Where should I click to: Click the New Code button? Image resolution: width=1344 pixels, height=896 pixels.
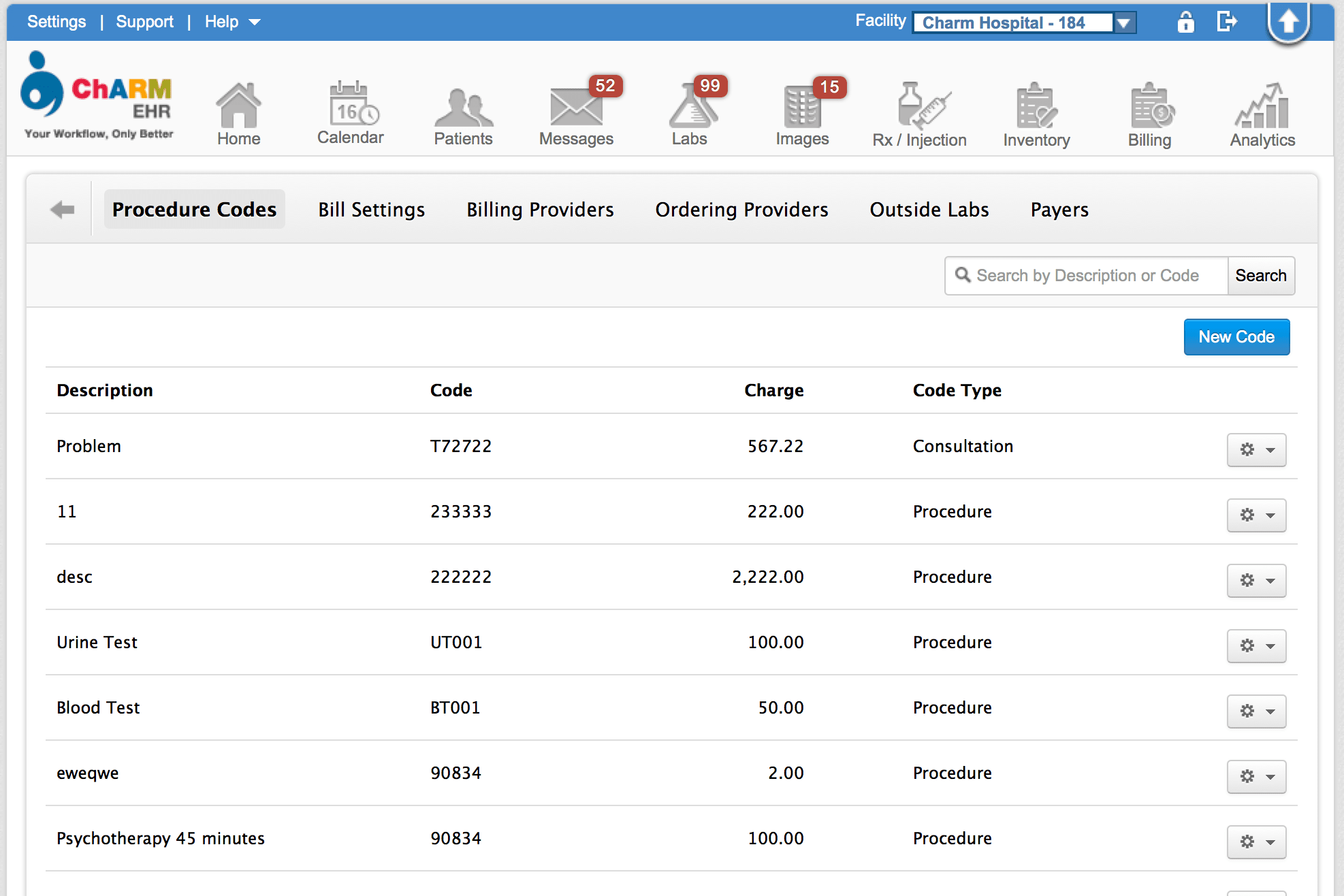[x=1236, y=337]
